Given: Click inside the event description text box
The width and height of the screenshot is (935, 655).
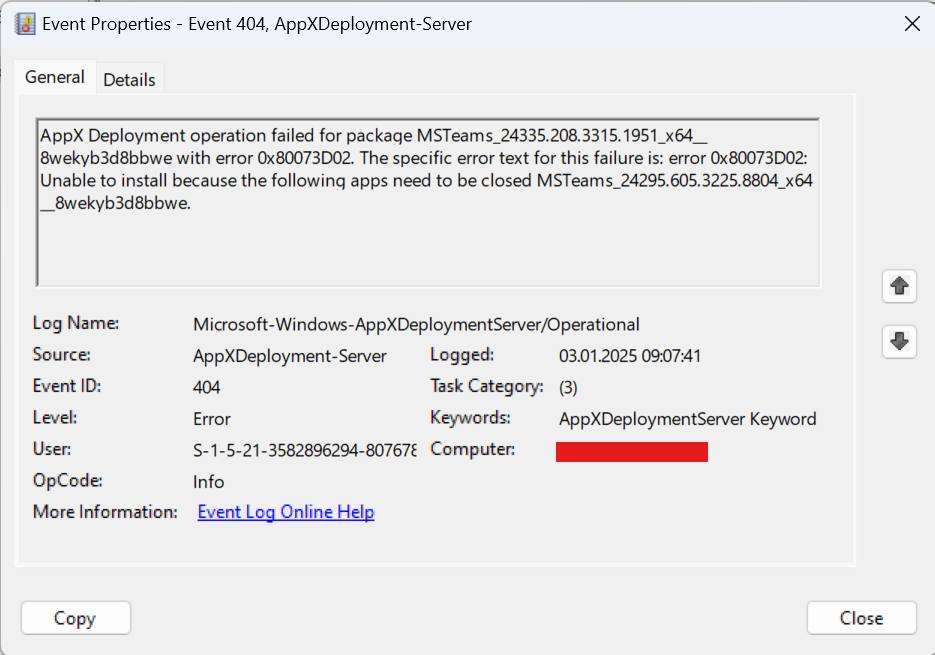Looking at the screenshot, I should pyautogui.click(x=428, y=202).
